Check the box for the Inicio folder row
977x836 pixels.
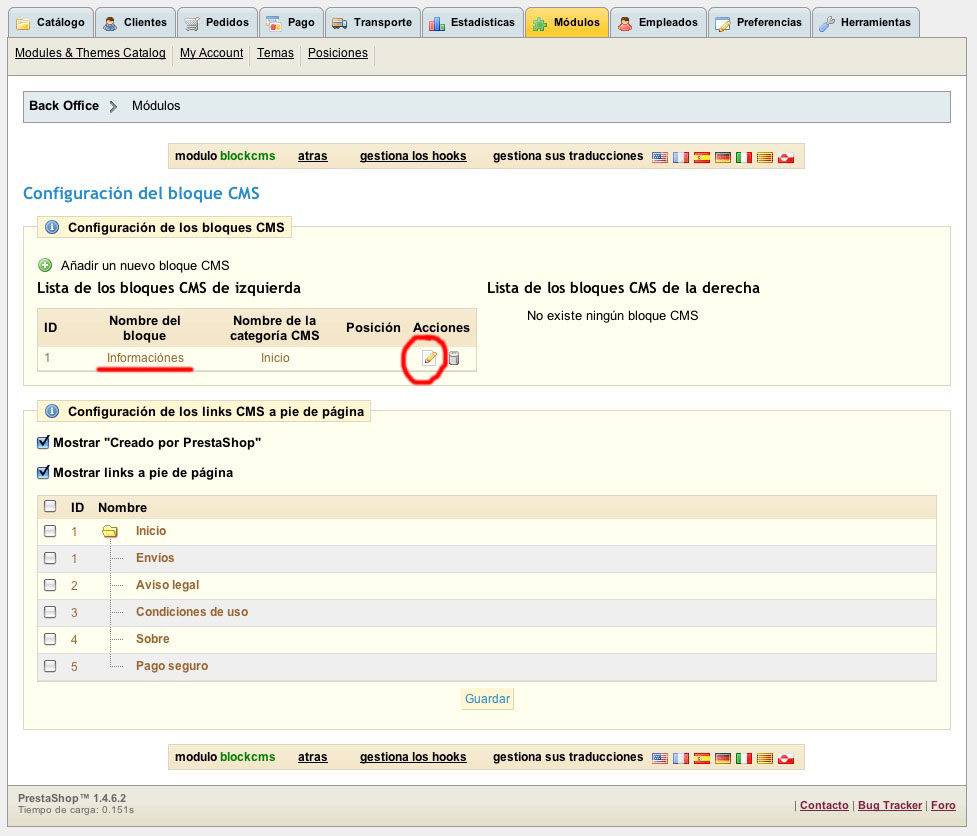pos(50,531)
